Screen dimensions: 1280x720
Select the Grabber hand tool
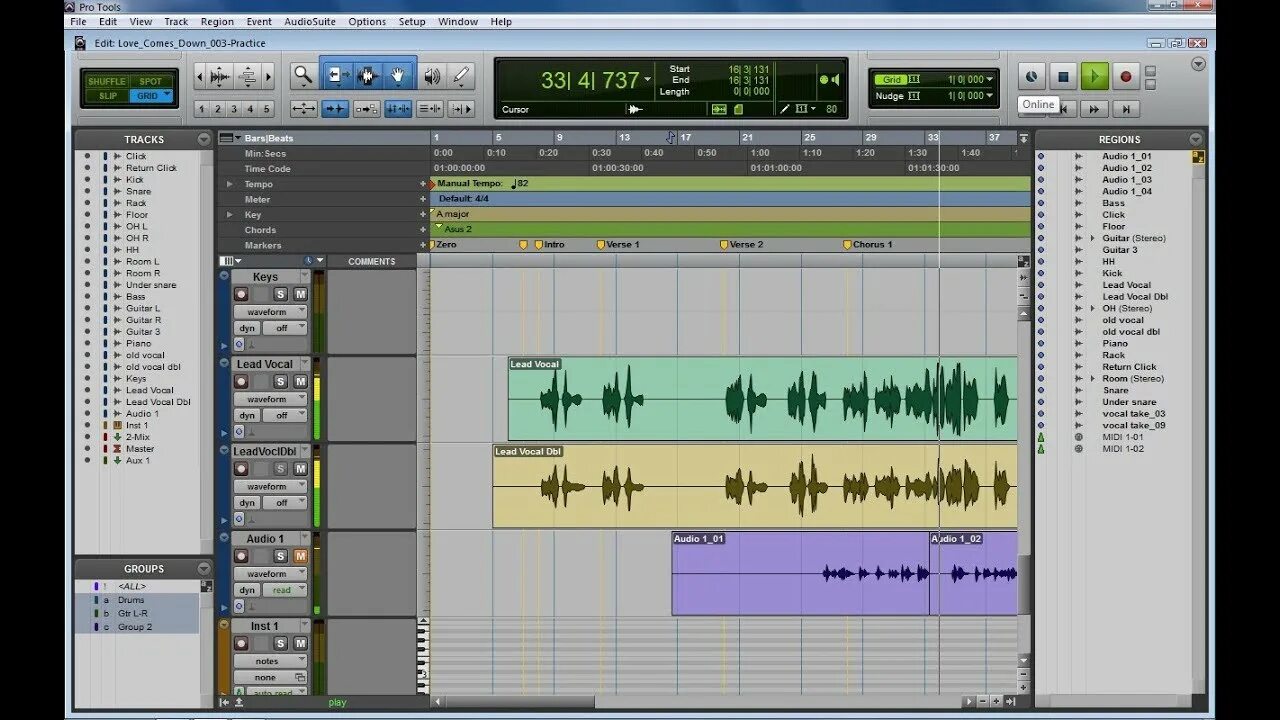pos(397,75)
